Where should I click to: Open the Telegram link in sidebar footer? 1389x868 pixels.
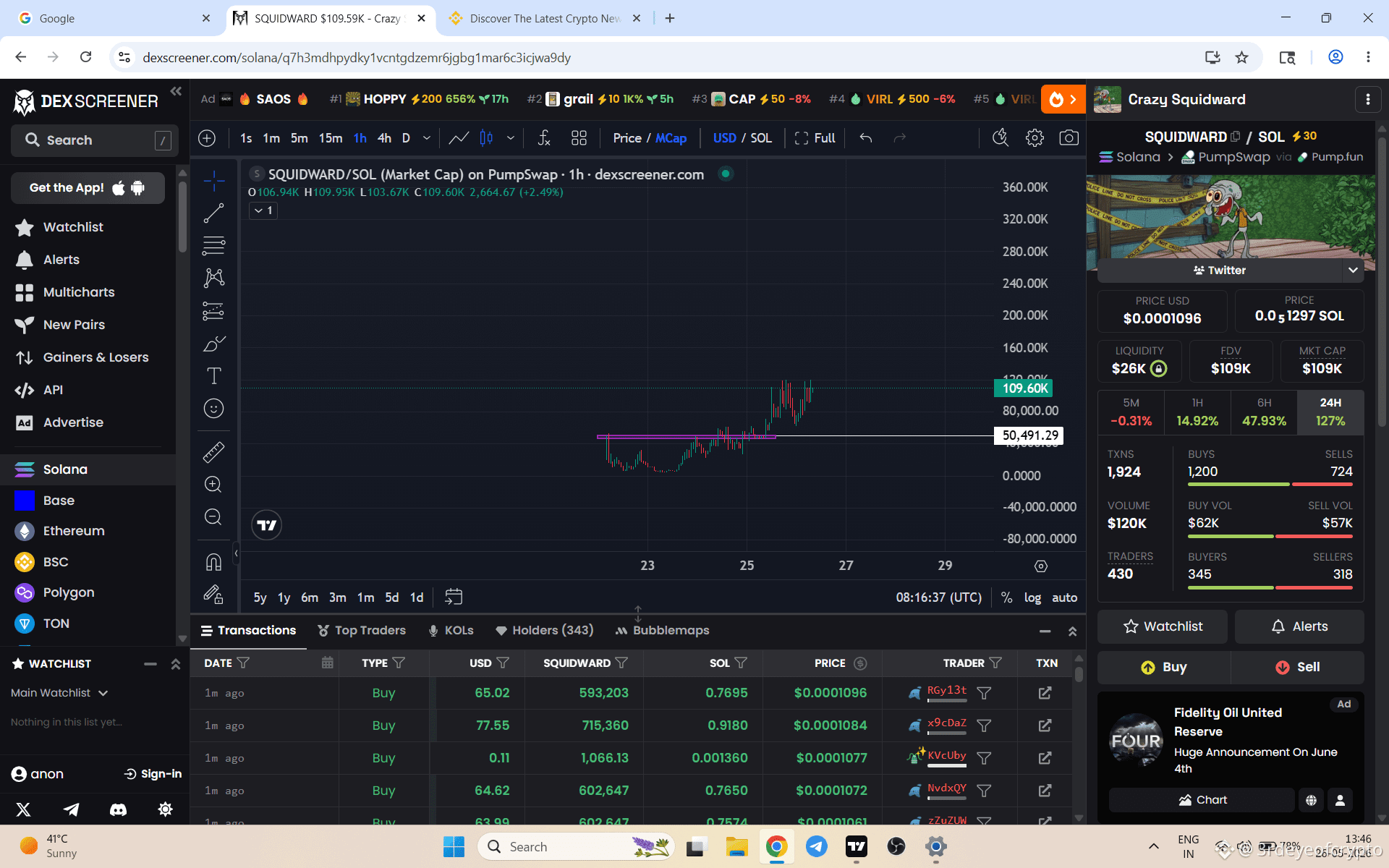71,809
